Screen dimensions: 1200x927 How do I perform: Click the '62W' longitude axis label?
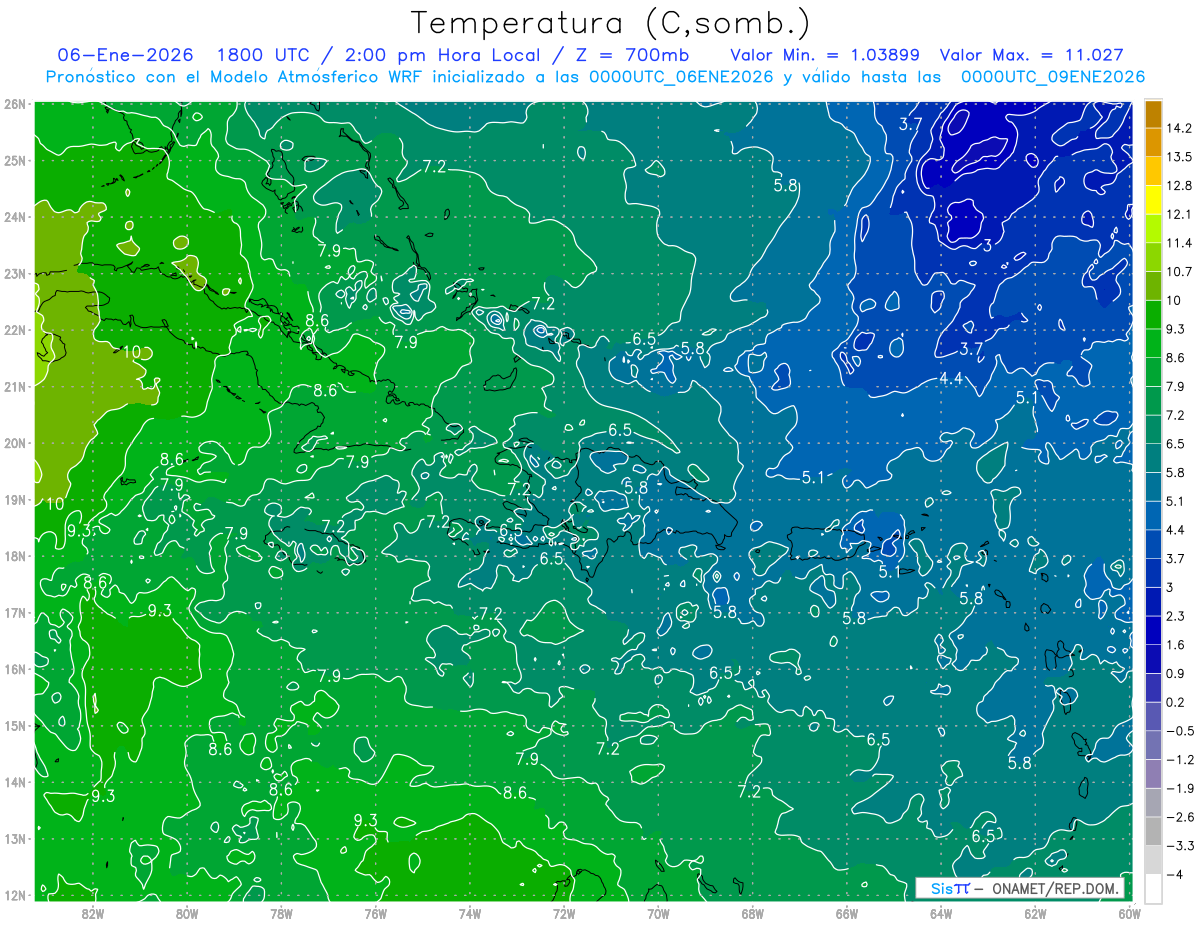(x=1035, y=913)
